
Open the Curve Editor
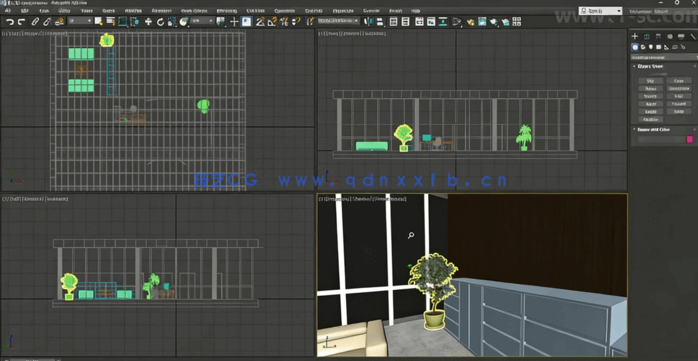431,21
